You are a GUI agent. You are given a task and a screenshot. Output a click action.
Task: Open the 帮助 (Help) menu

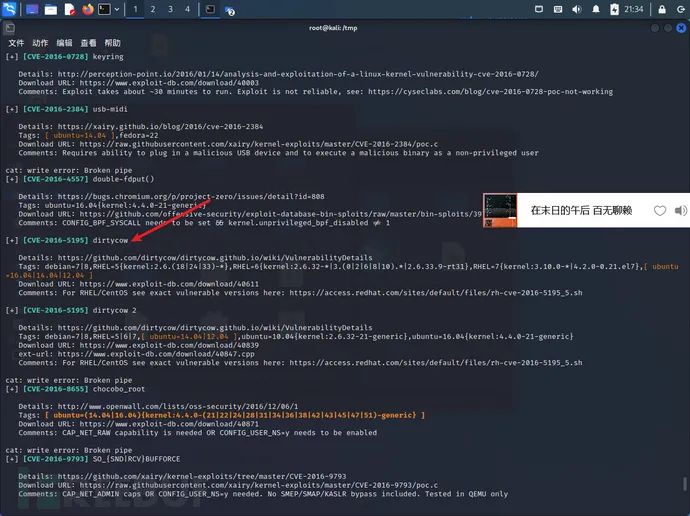[113, 44]
